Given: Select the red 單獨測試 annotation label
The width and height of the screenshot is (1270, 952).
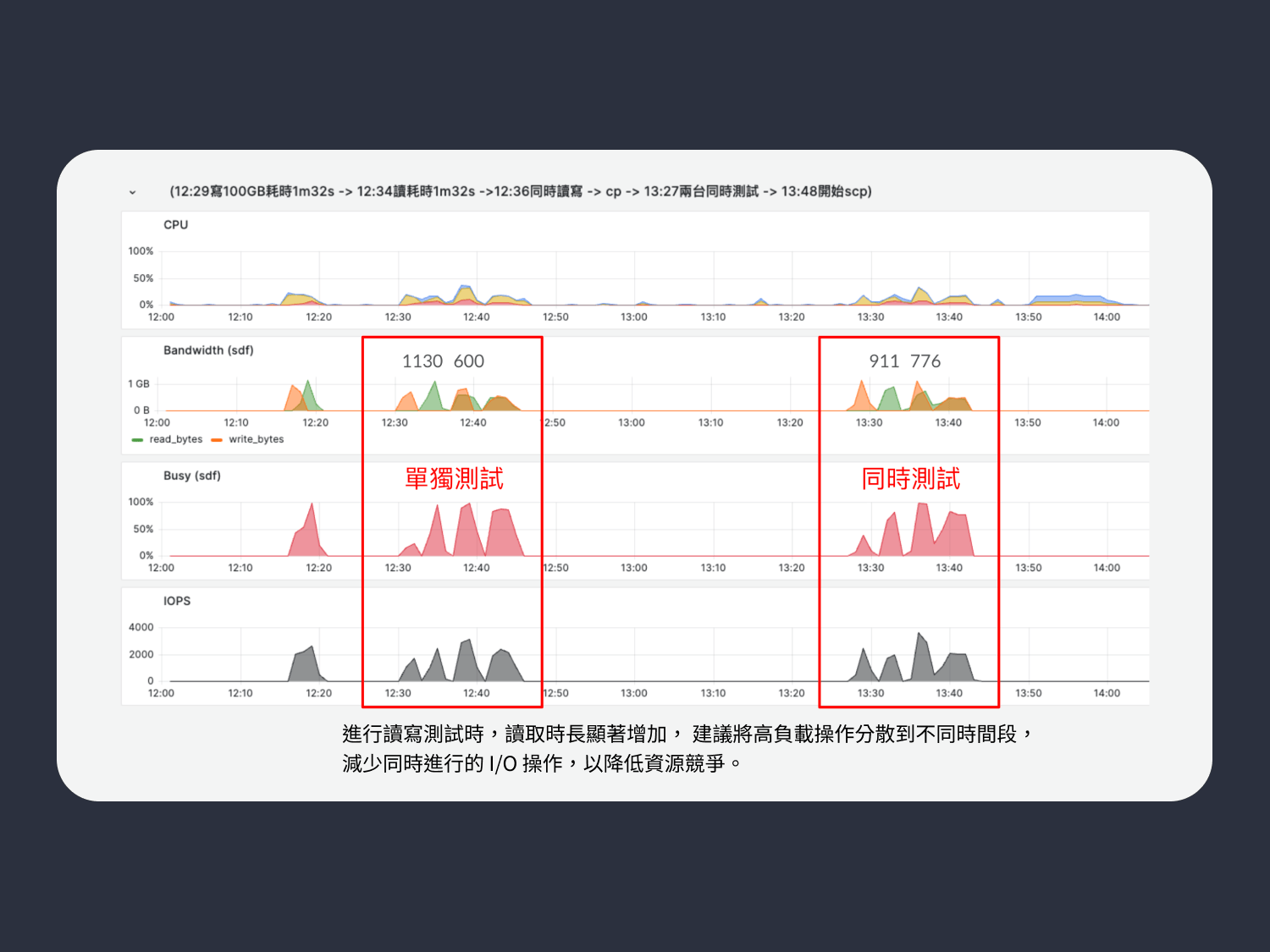Looking at the screenshot, I should pyautogui.click(x=454, y=479).
